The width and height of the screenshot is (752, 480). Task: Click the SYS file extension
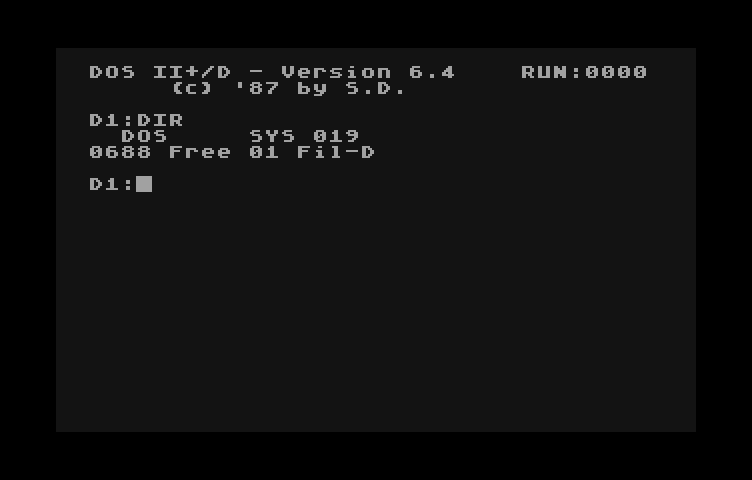tap(272, 136)
